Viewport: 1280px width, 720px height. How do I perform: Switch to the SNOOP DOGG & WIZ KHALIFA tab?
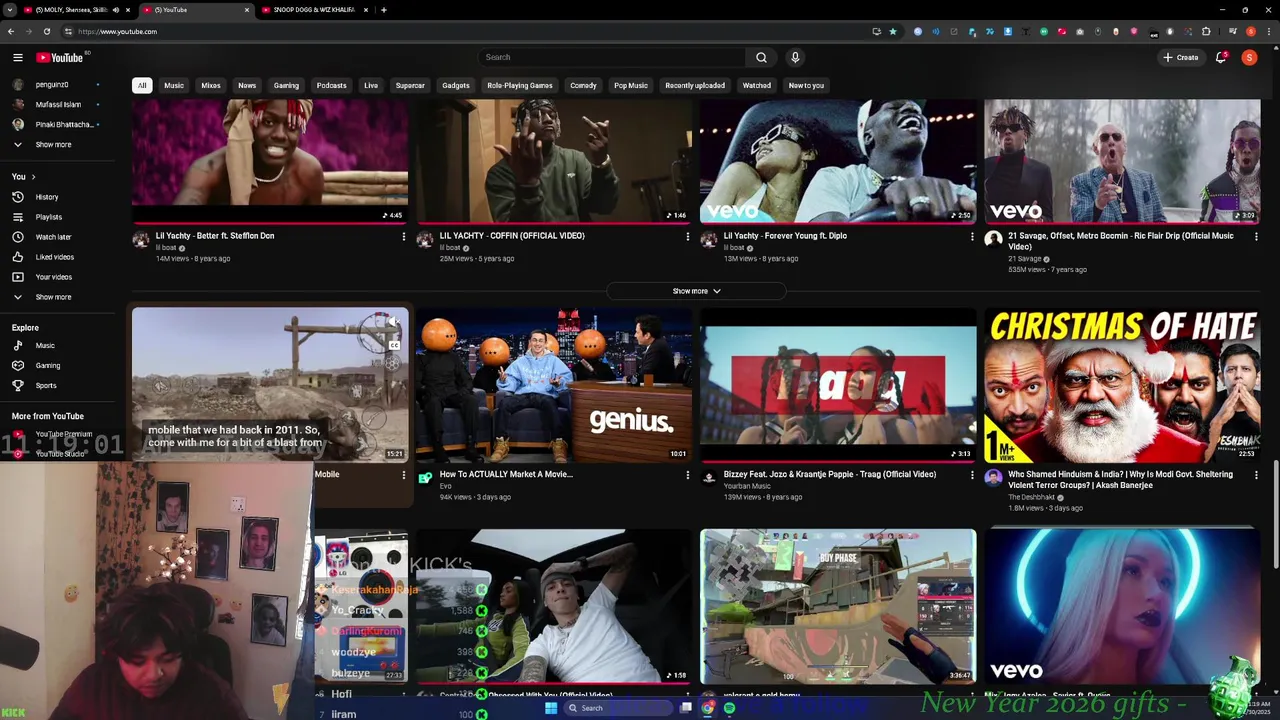[314, 10]
